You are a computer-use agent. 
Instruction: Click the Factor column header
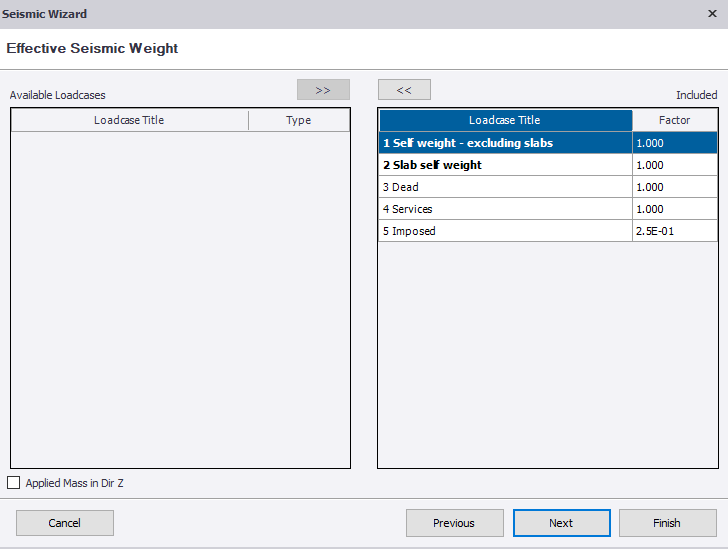tap(675, 120)
